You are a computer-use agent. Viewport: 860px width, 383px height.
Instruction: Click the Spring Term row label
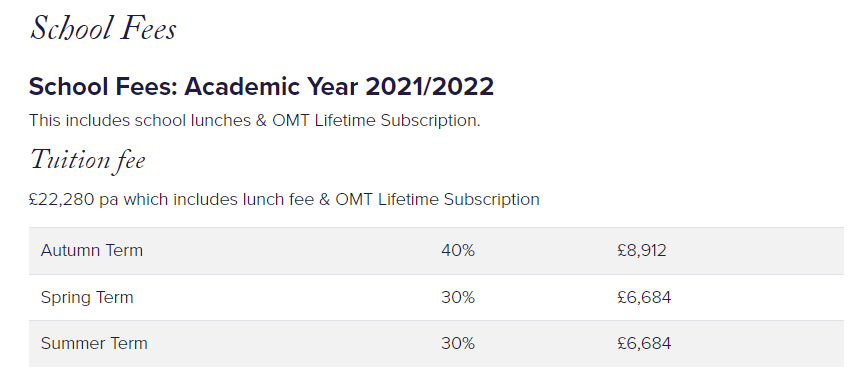(x=87, y=297)
